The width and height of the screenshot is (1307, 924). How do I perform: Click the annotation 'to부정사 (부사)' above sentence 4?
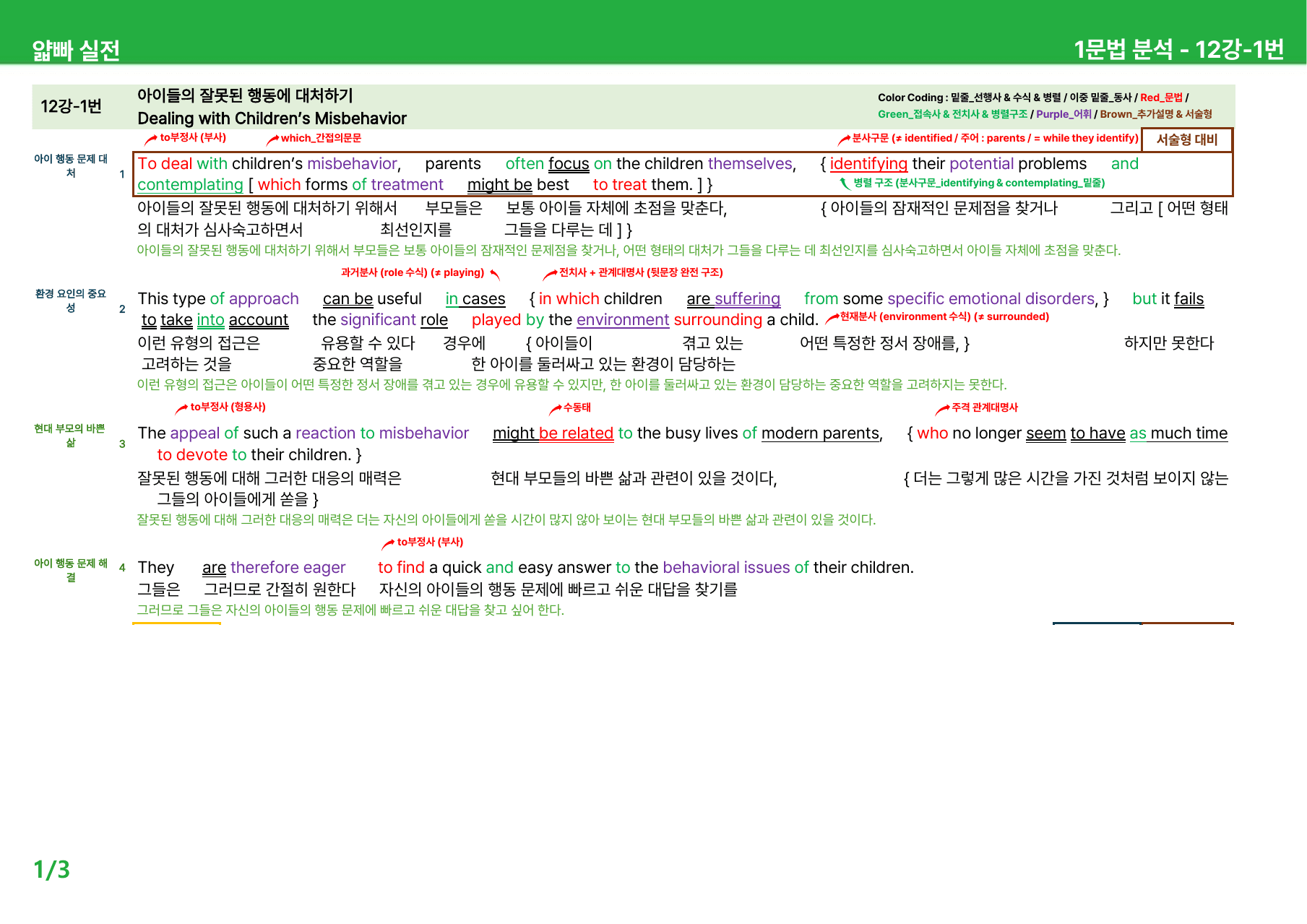tap(430, 542)
